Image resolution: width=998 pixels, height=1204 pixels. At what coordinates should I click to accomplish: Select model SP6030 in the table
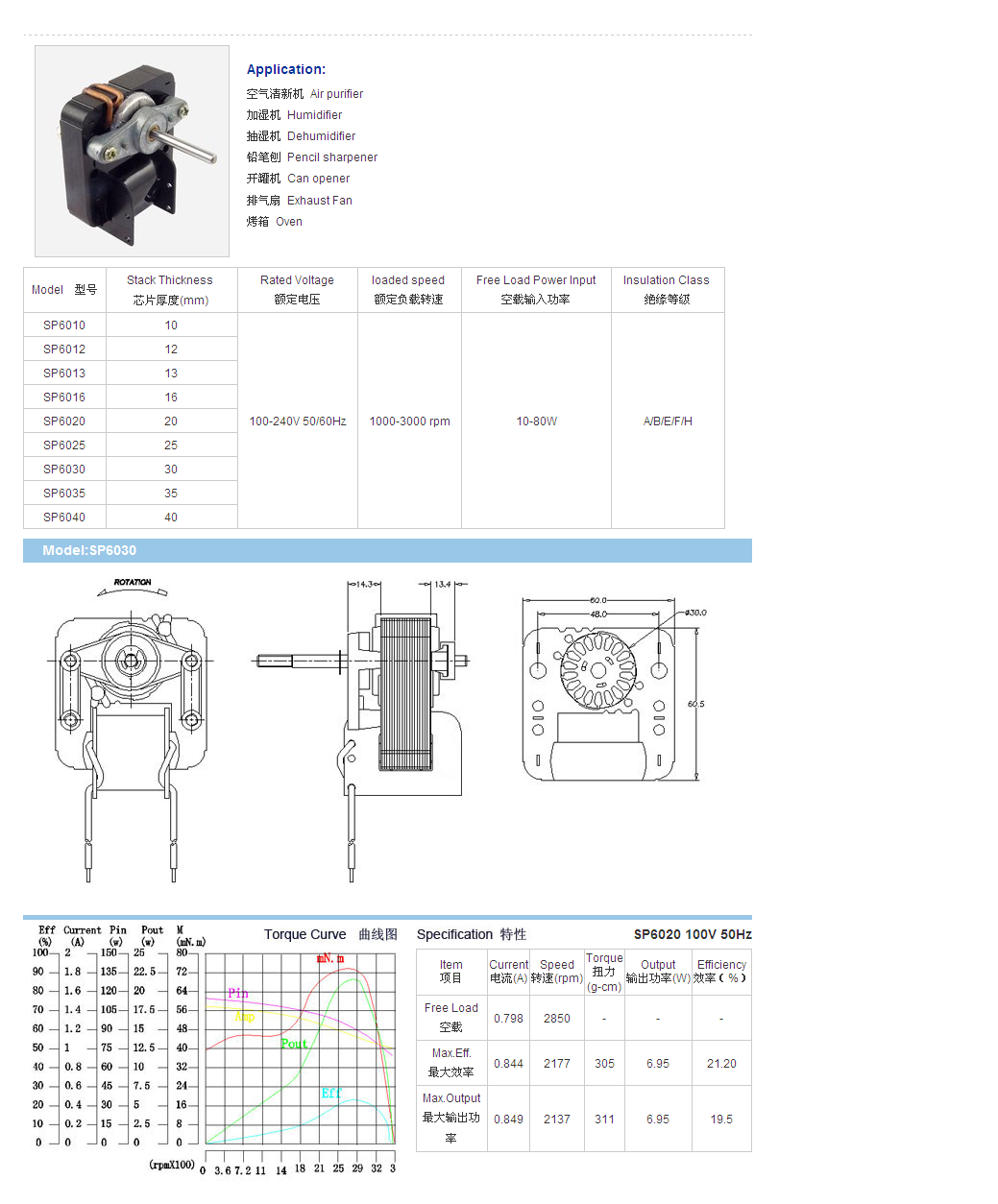tap(64, 470)
